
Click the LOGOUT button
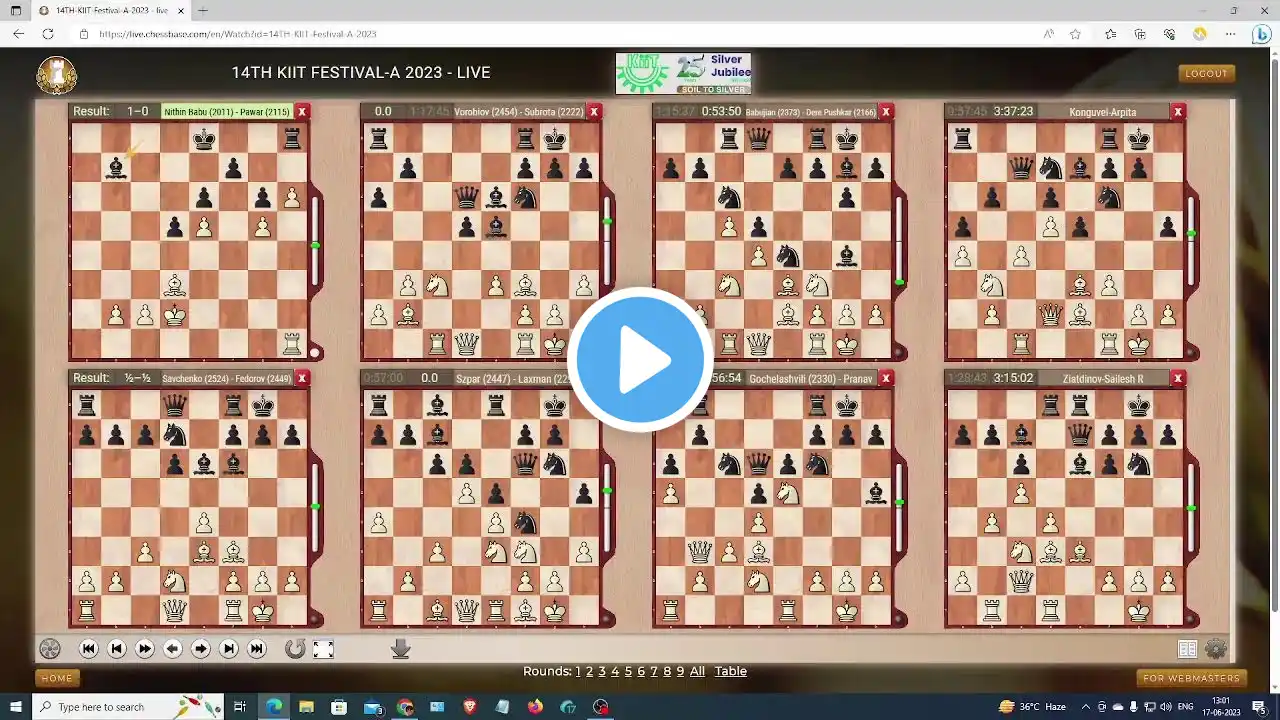click(1206, 73)
